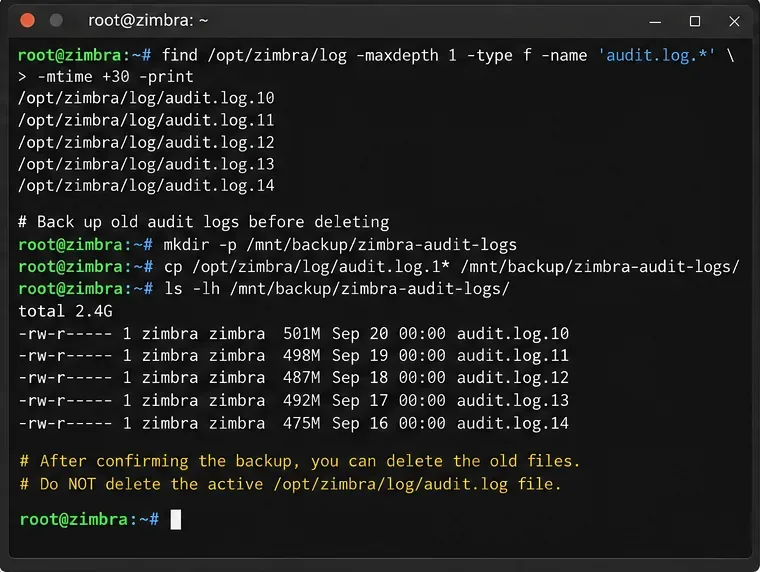
Task: Click the 'ls -lh /mnt/backup/zimbra-audit-logs/' command
Action: point(337,289)
